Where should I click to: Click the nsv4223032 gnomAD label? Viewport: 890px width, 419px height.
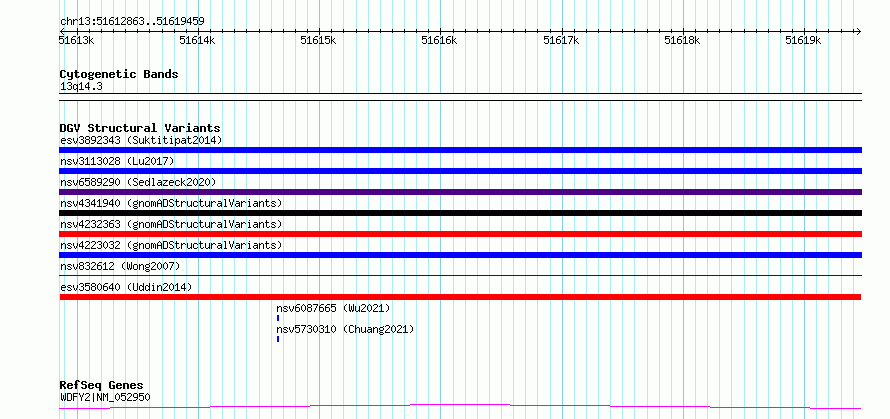point(171,245)
